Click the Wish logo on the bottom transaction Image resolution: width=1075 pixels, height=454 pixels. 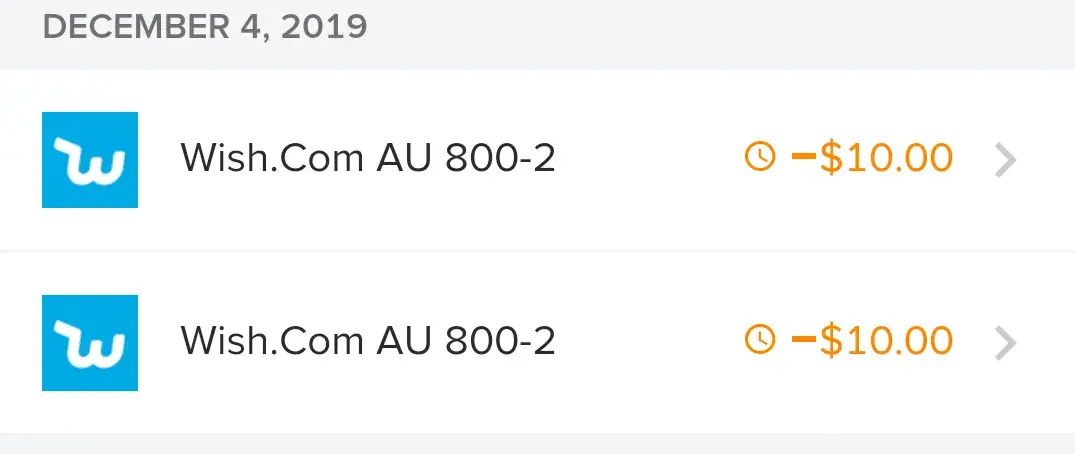click(x=90, y=343)
